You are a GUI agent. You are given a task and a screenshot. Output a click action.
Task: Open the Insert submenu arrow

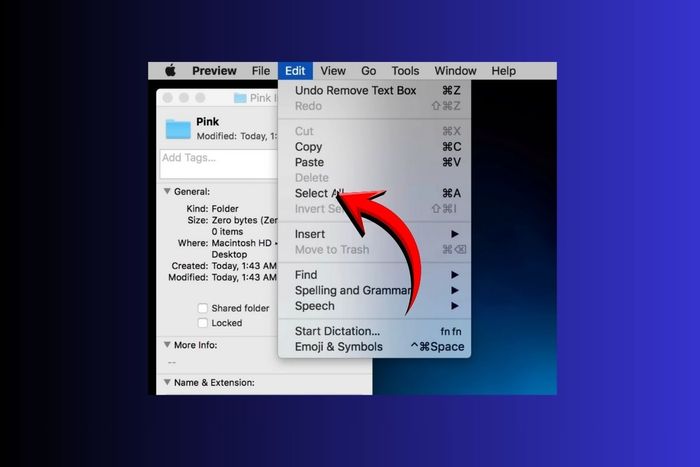tap(454, 234)
